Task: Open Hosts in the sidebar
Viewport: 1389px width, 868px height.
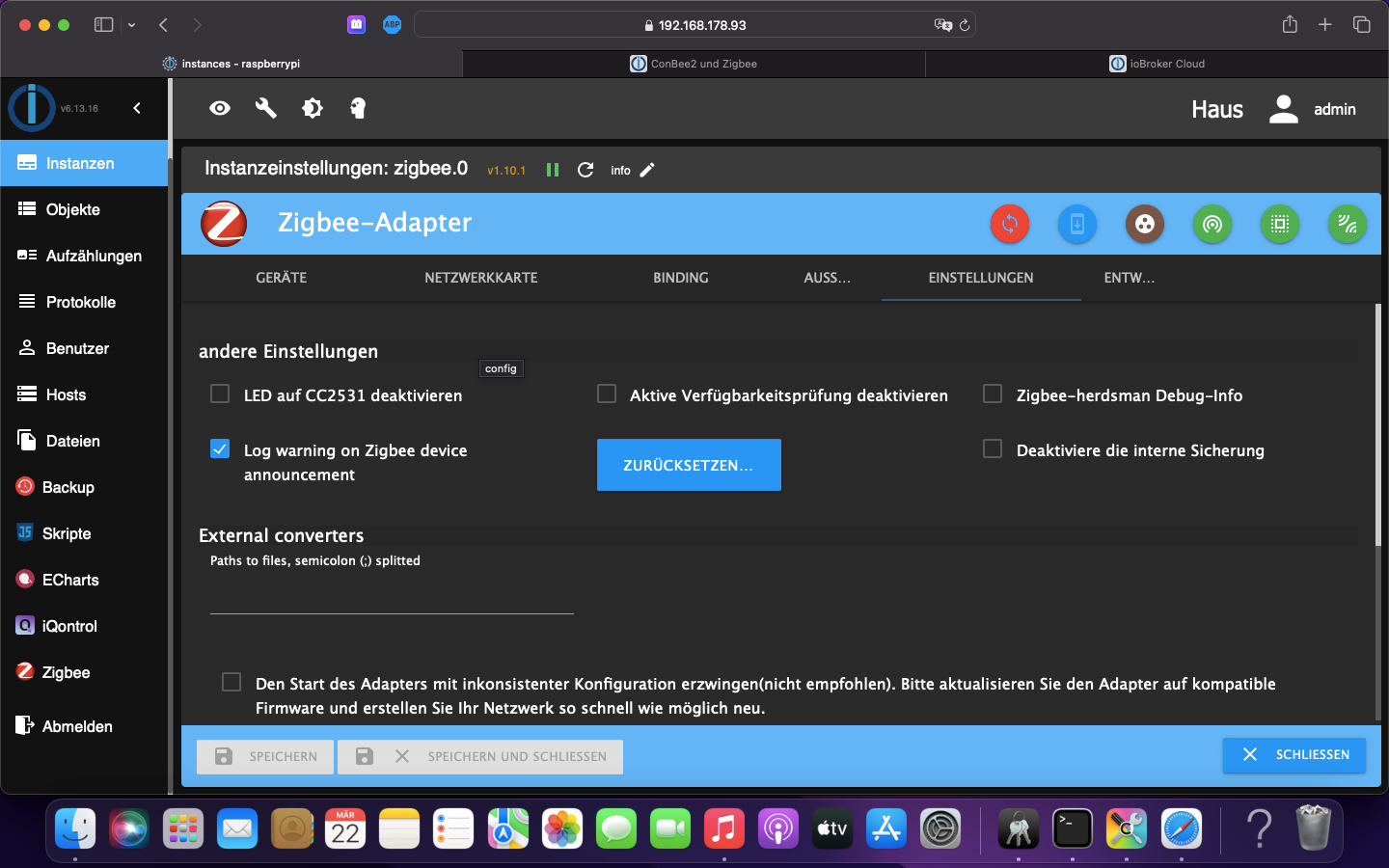Action: (x=85, y=394)
